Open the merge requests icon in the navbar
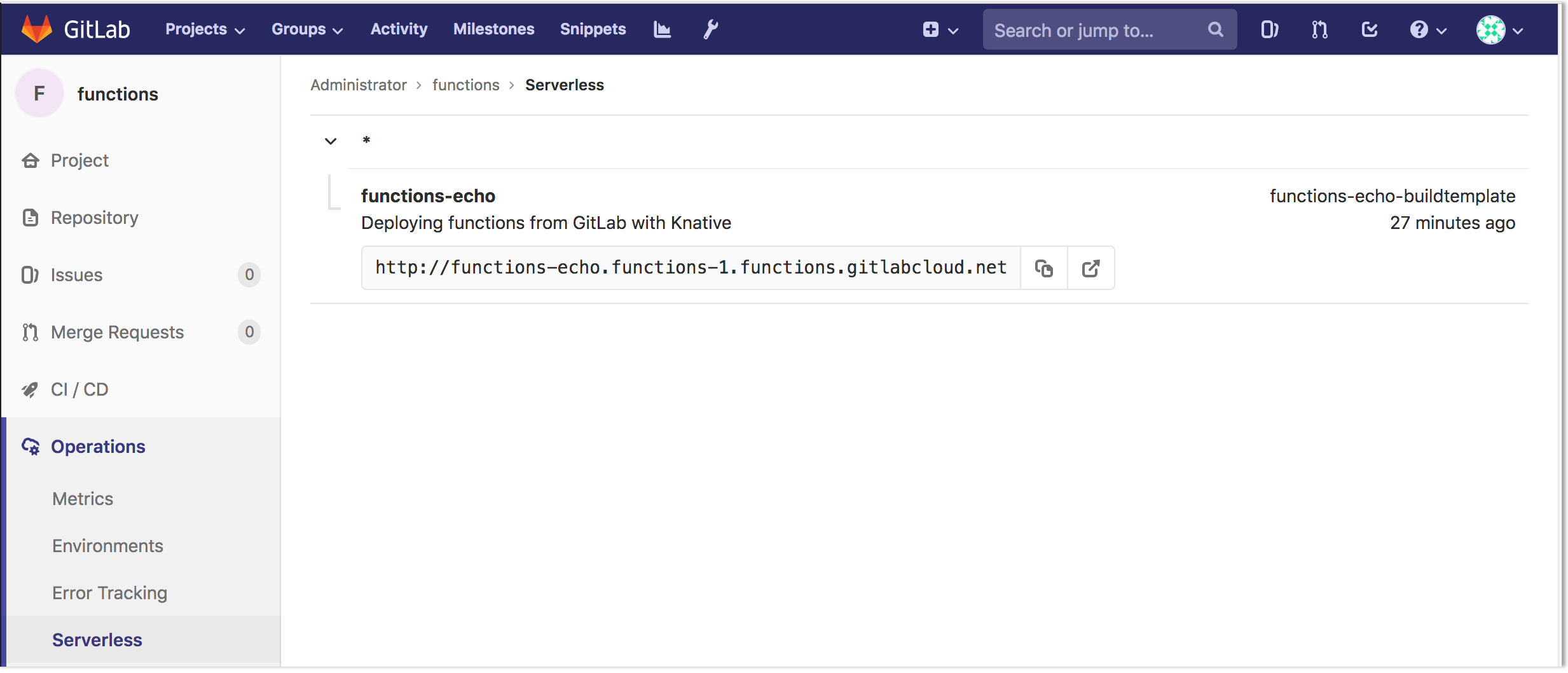 click(x=1319, y=29)
